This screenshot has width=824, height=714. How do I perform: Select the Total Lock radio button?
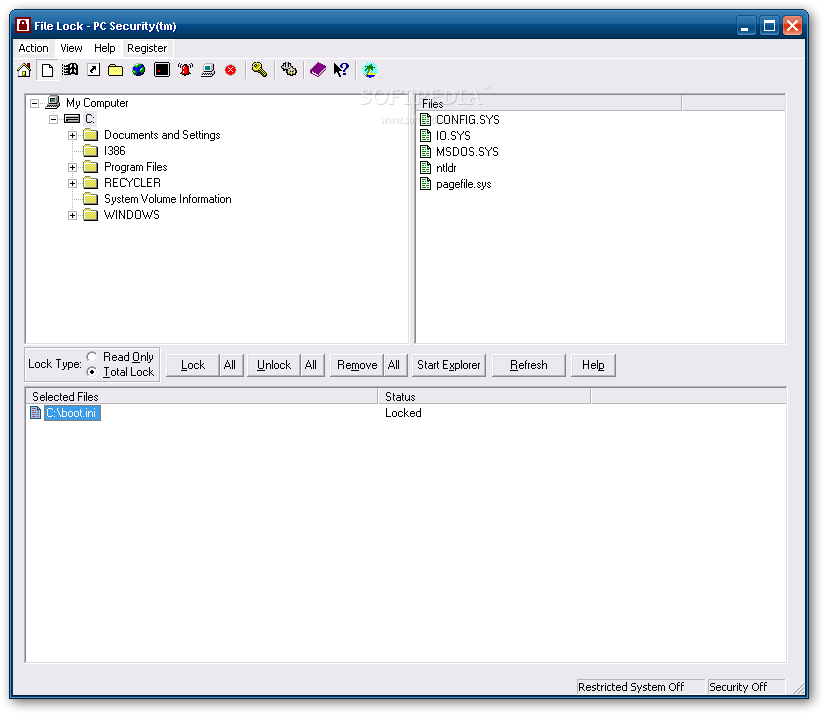click(x=91, y=371)
